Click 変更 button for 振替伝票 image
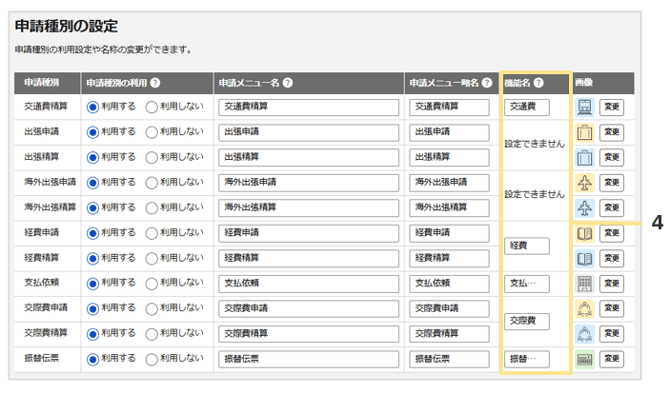670x394 pixels. 611,359
